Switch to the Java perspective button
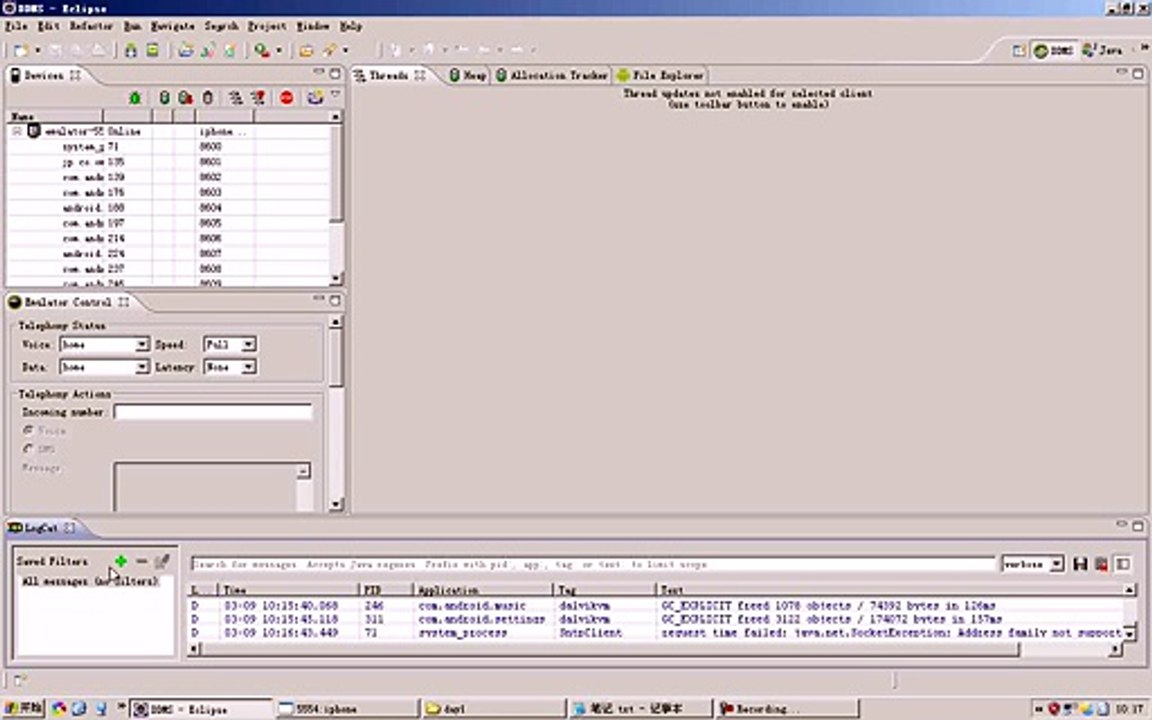Image resolution: width=1152 pixels, height=720 pixels. (1102, 50)
